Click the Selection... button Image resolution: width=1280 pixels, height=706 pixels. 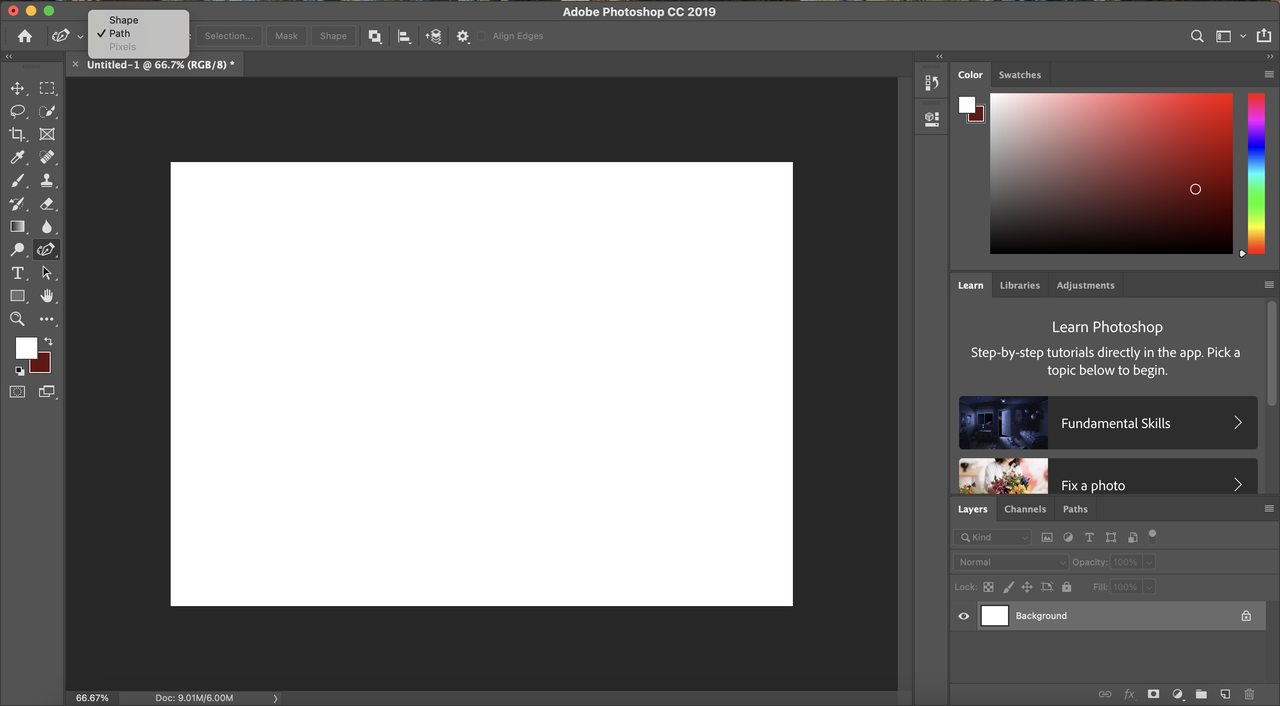[228, 36]
